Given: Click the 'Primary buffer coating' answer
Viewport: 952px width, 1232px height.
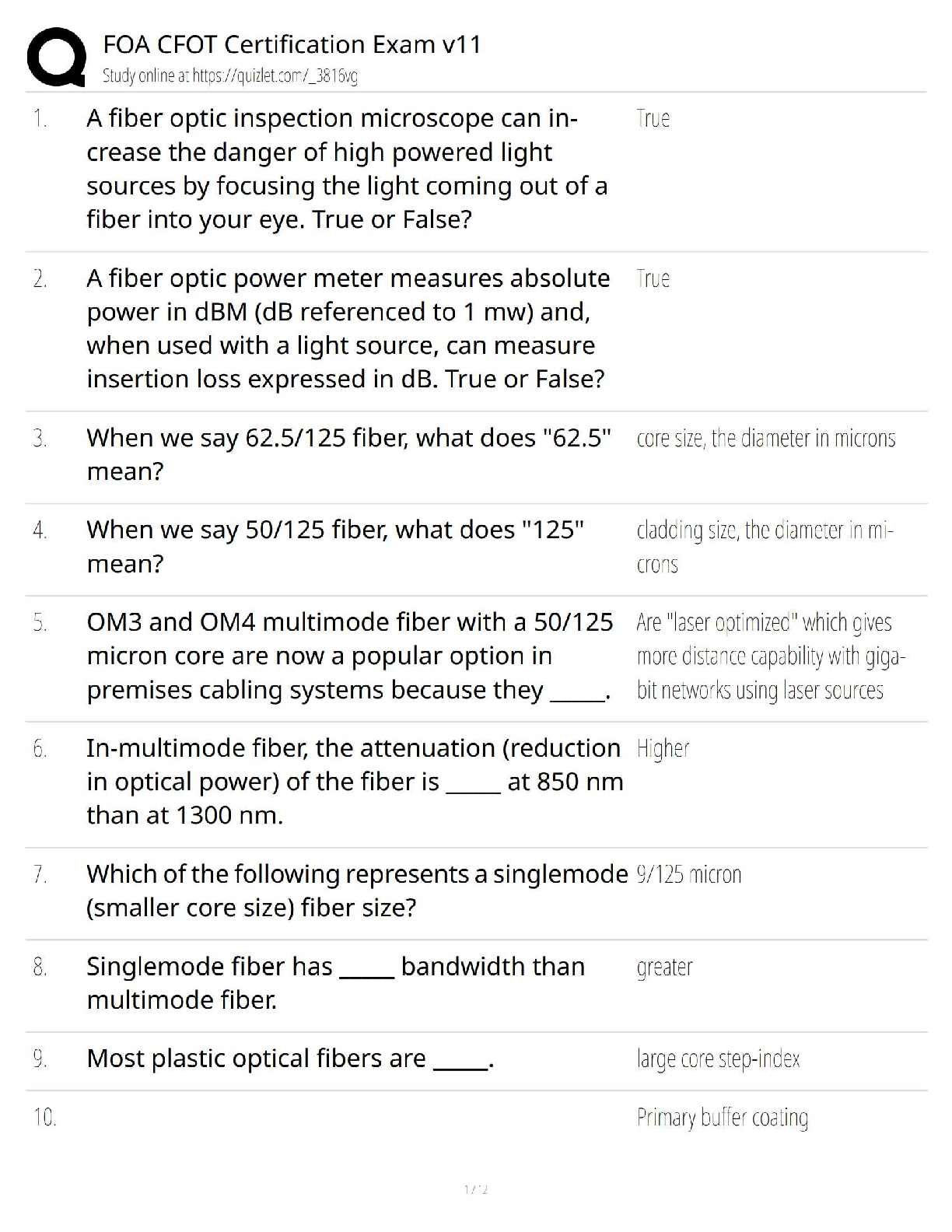Looking at the screenshot, I should pos(722,1118).
